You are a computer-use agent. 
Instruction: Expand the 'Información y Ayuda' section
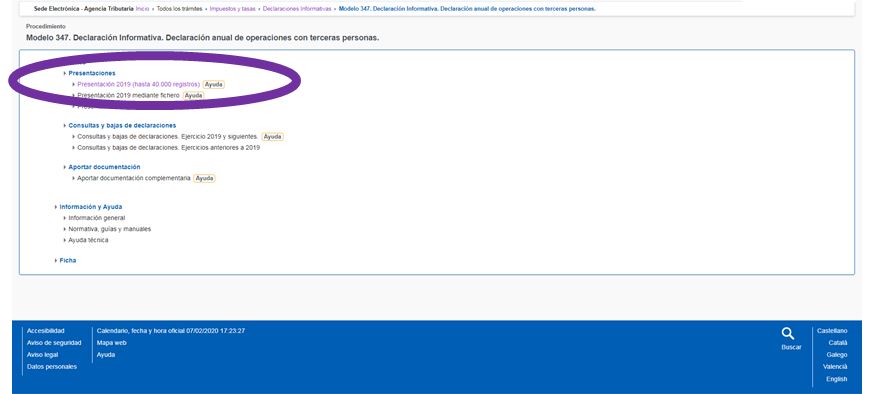91,207
